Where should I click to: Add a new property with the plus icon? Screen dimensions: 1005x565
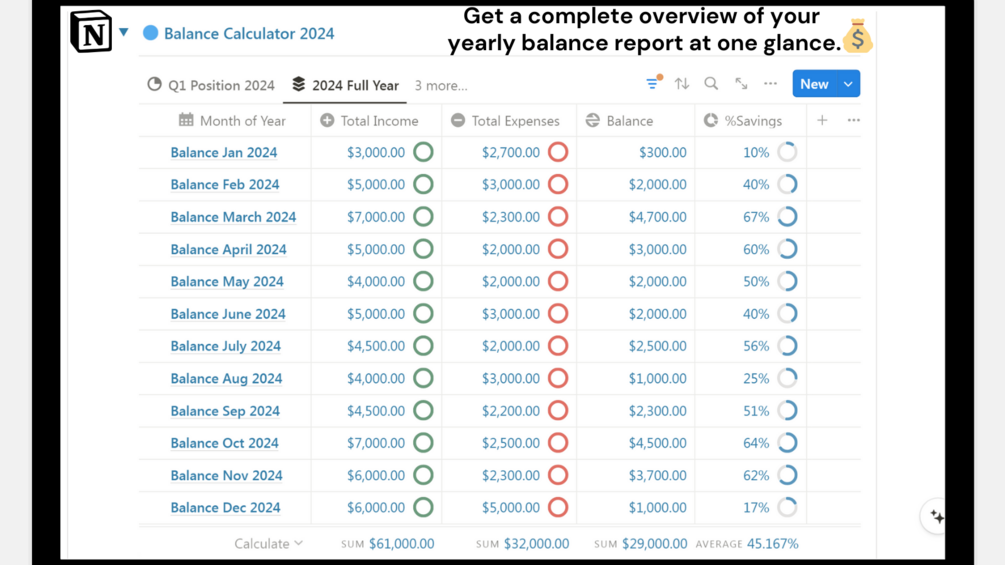pos(822,120)
